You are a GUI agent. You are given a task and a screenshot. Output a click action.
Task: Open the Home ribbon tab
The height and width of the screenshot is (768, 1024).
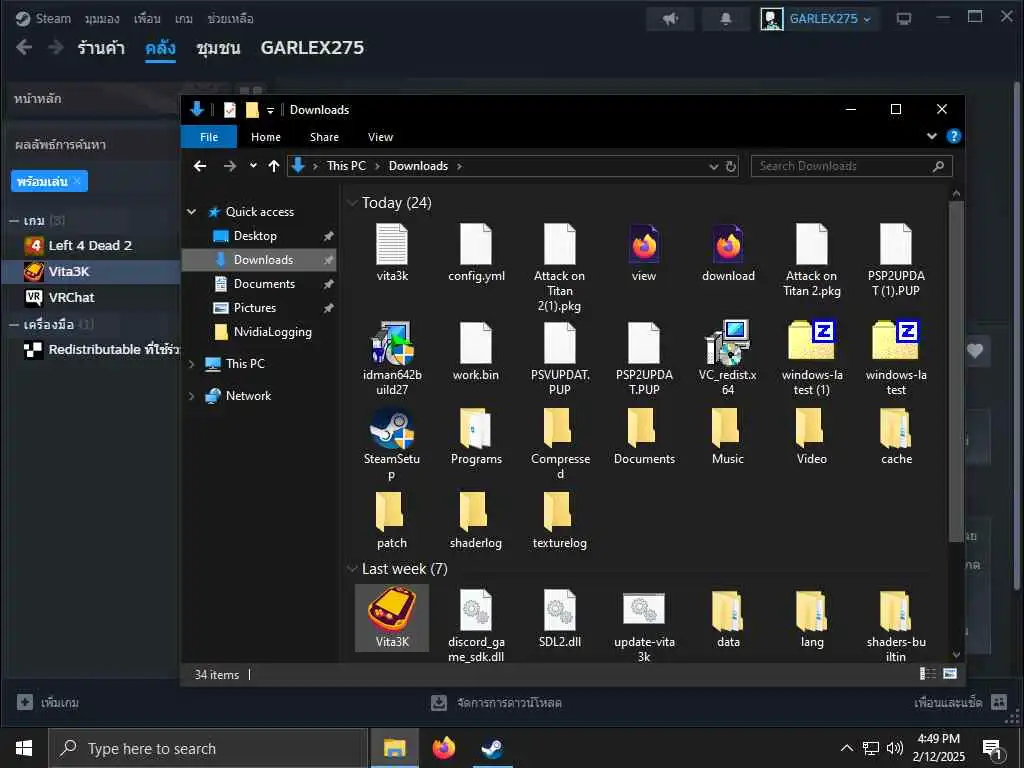pyautogui.click(x=266, y=136)
